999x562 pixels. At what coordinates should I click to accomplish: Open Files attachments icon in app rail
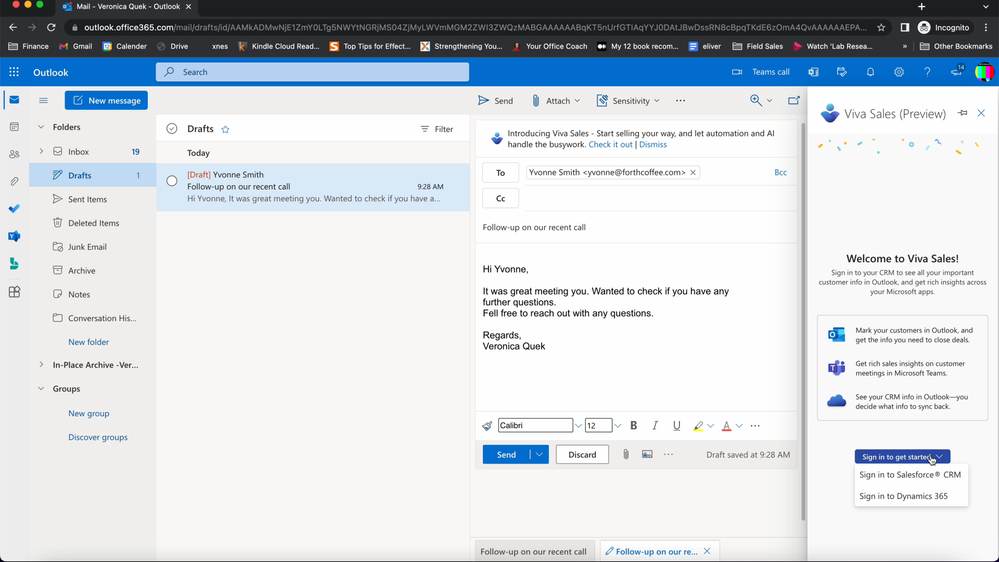(x=14, y=182)
